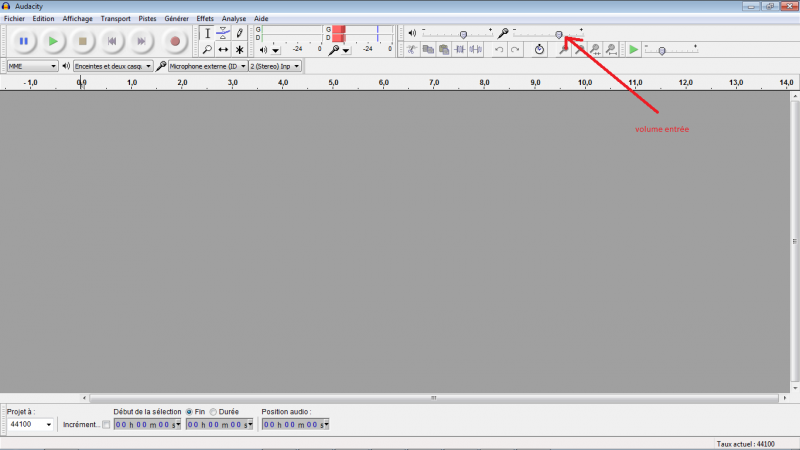This screenshot has width=800, height=450.
Task: Select the Fin radio button
Action: [189, 412]
